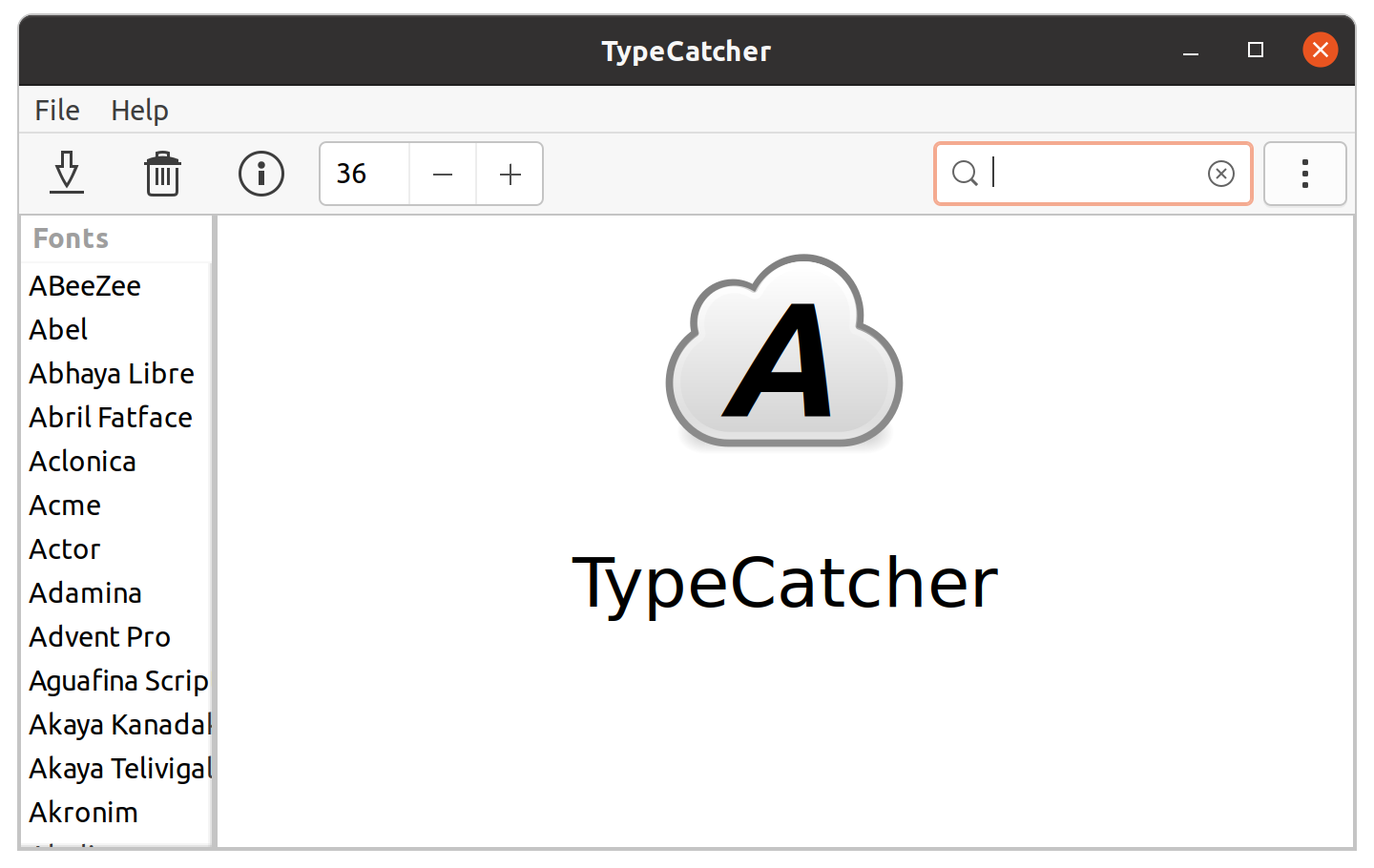Image resolution: width=1374 pixels, height=868 pixels.
Task: Select the Abel font
Action: pyautogui.click(x=115, y=330)
